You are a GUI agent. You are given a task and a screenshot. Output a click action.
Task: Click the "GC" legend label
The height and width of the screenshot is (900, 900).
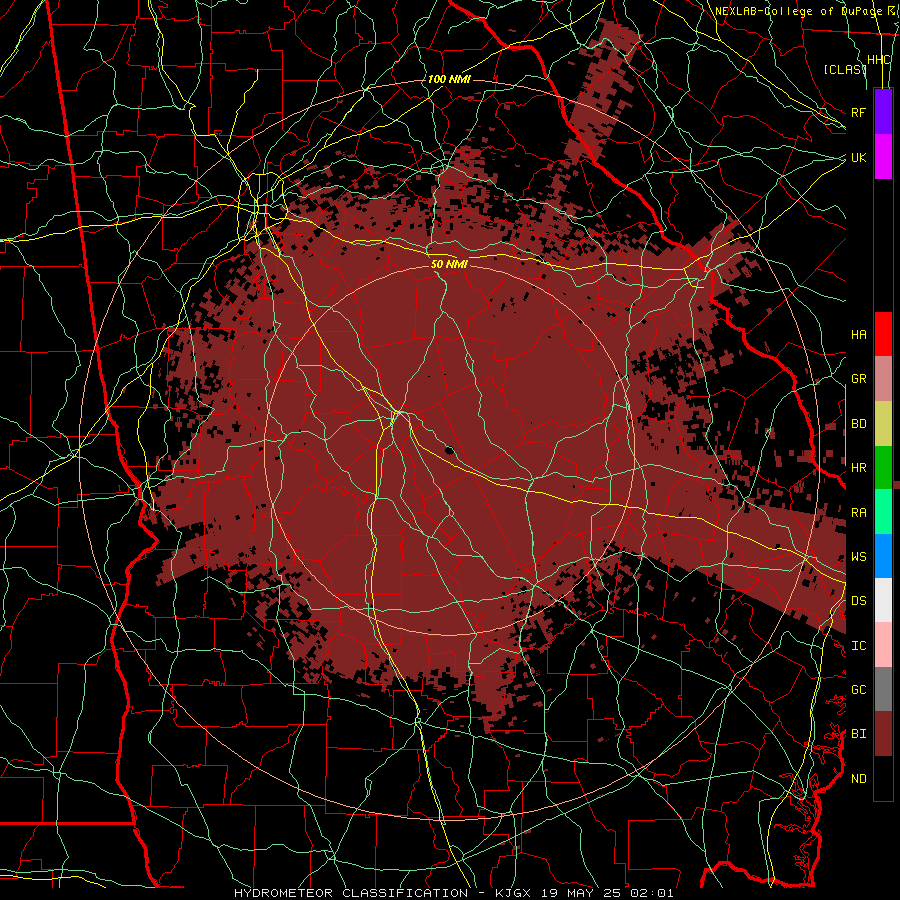point(858,690)
